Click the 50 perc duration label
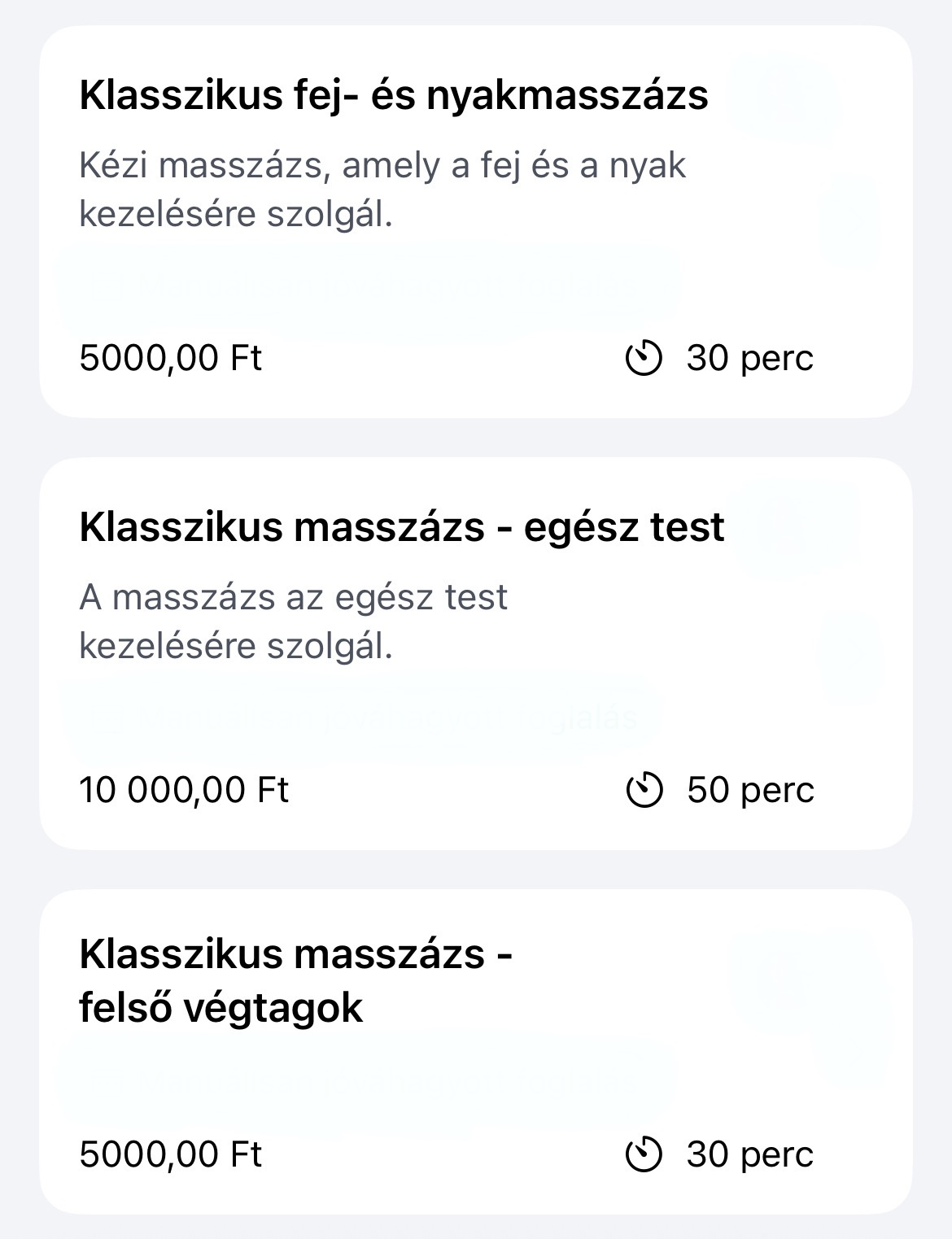Screen dimensions: 952x1239 [750, 790]
